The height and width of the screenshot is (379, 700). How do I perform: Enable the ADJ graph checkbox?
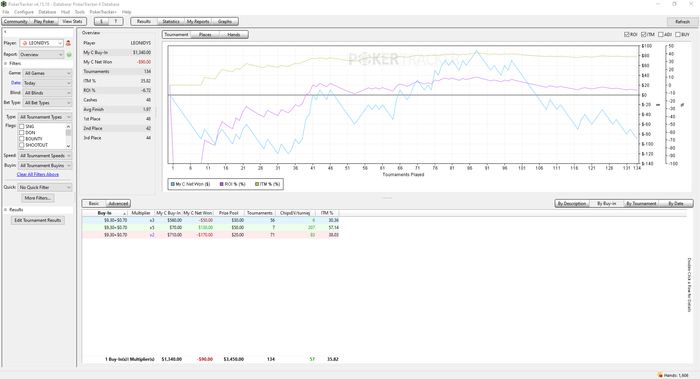(661, 34)
